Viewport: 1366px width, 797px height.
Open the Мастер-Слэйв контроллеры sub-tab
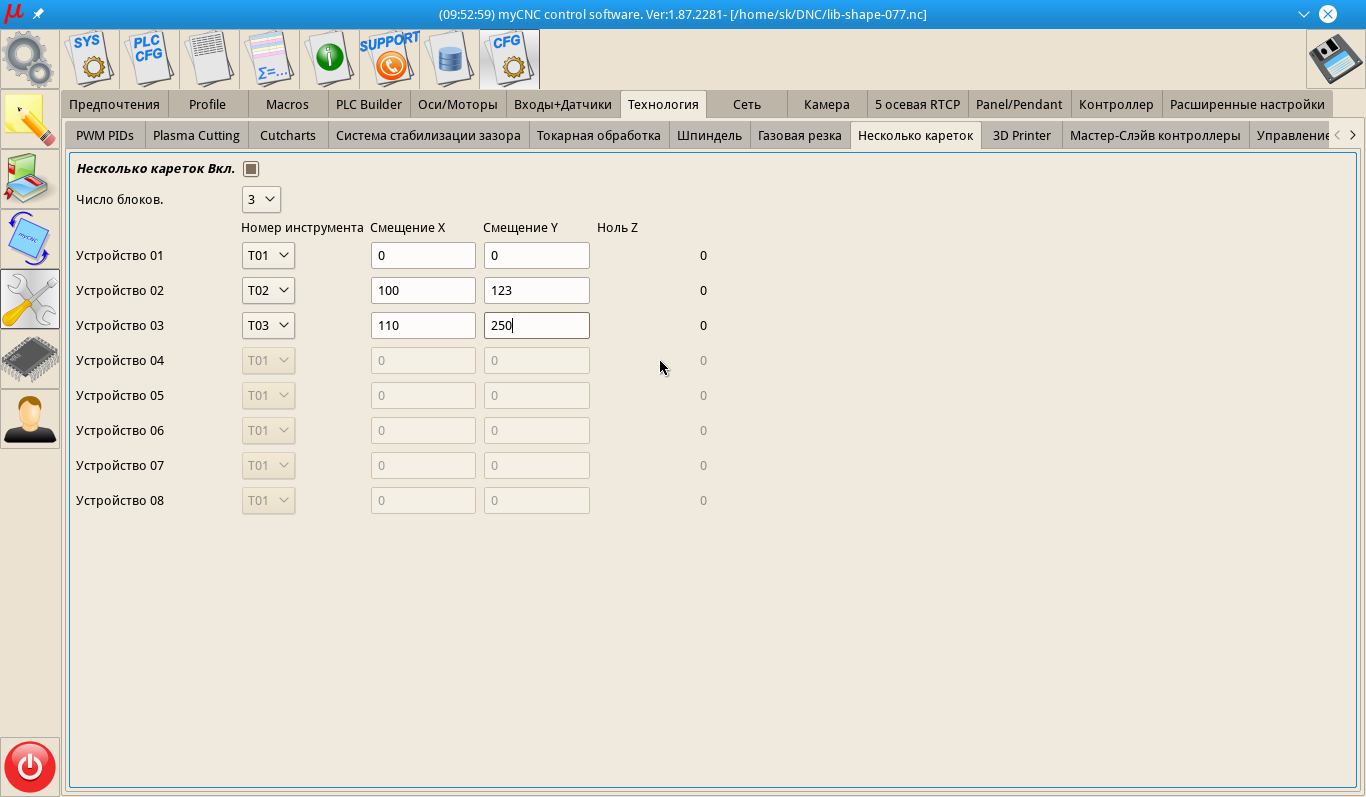coord(1155,135)
